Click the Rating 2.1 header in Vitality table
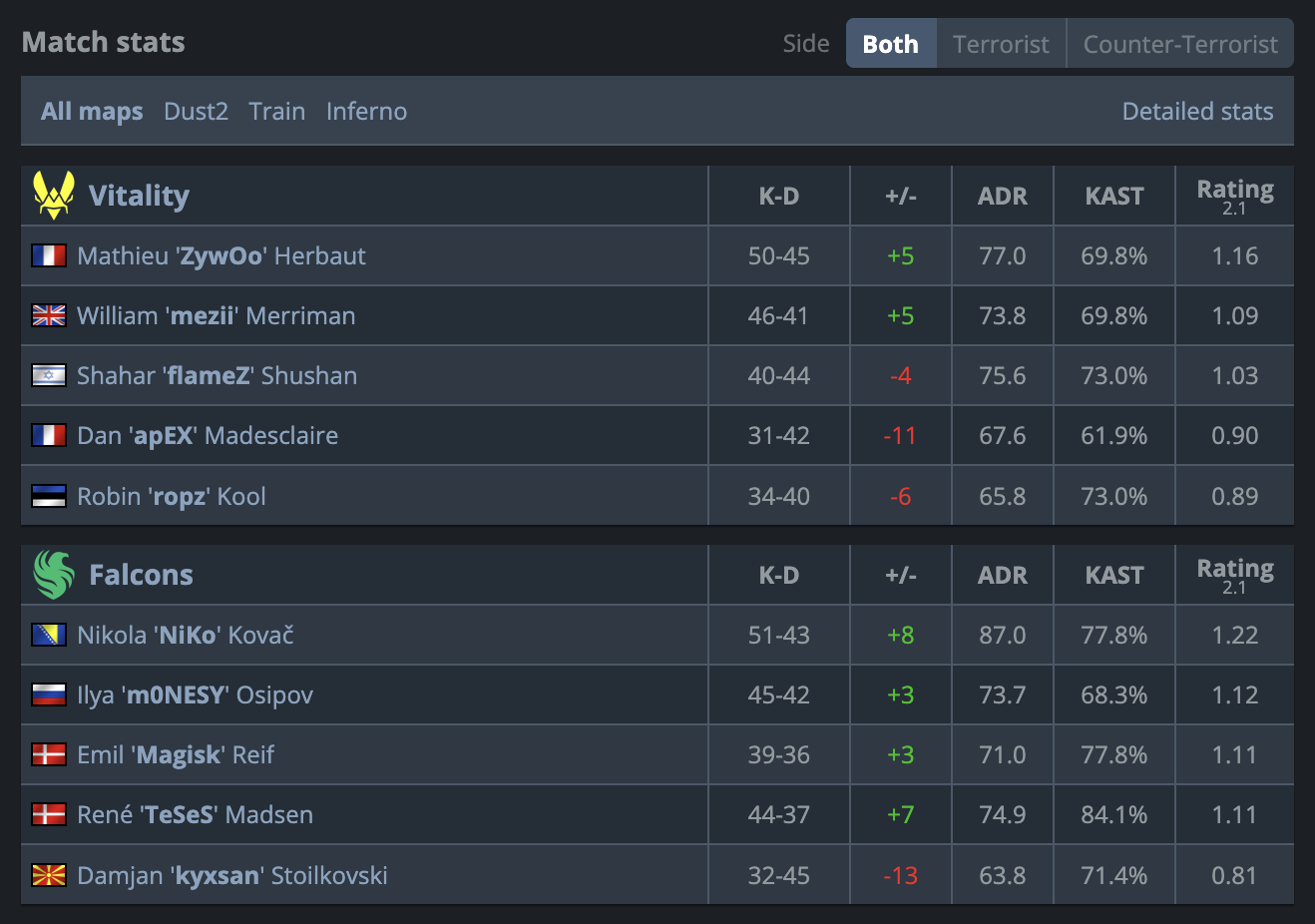 click(x=1234, y=196)
